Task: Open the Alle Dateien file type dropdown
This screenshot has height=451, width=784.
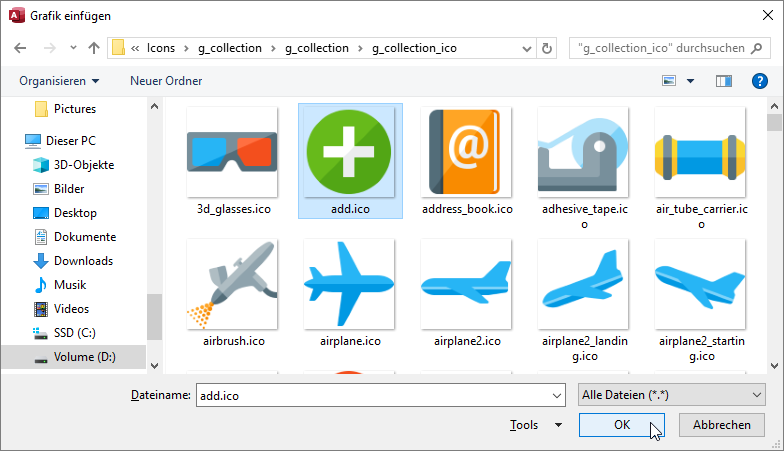Action: click(672, 395)
